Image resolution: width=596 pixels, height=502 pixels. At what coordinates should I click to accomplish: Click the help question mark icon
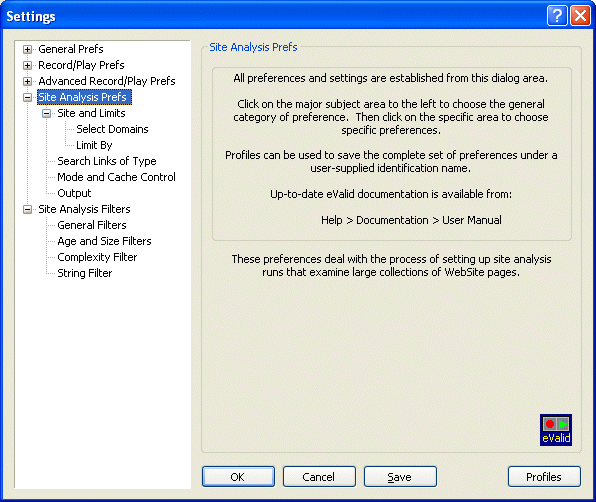[x=557, y=16]
